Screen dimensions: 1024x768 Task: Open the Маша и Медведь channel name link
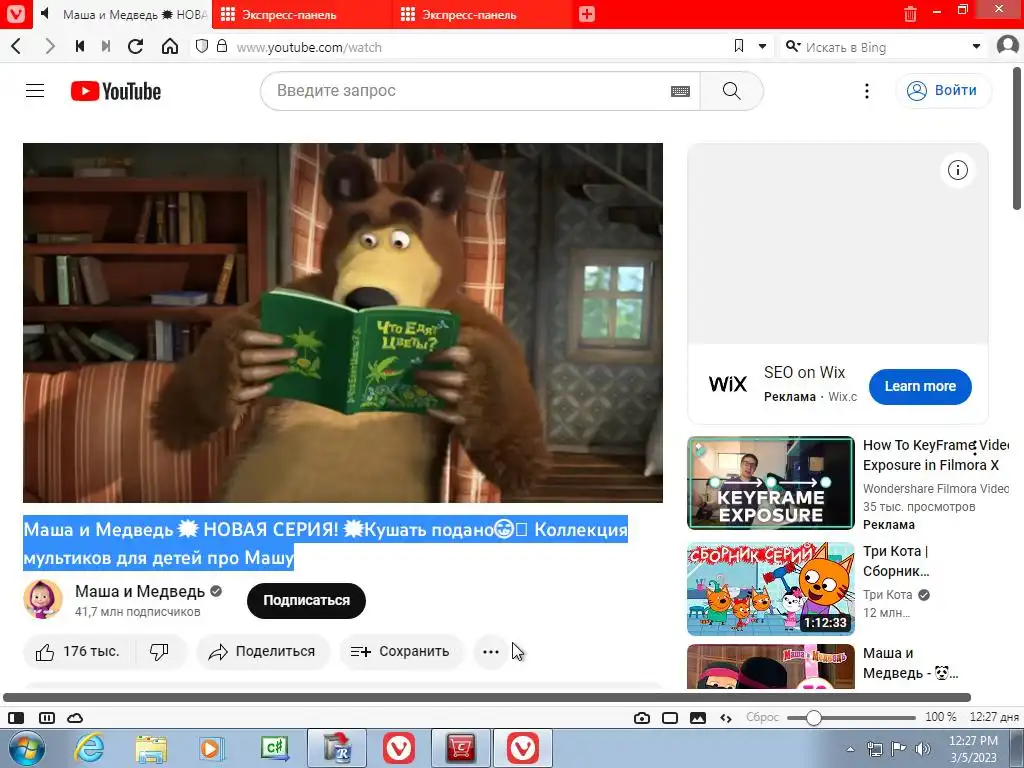coord(140,591)
